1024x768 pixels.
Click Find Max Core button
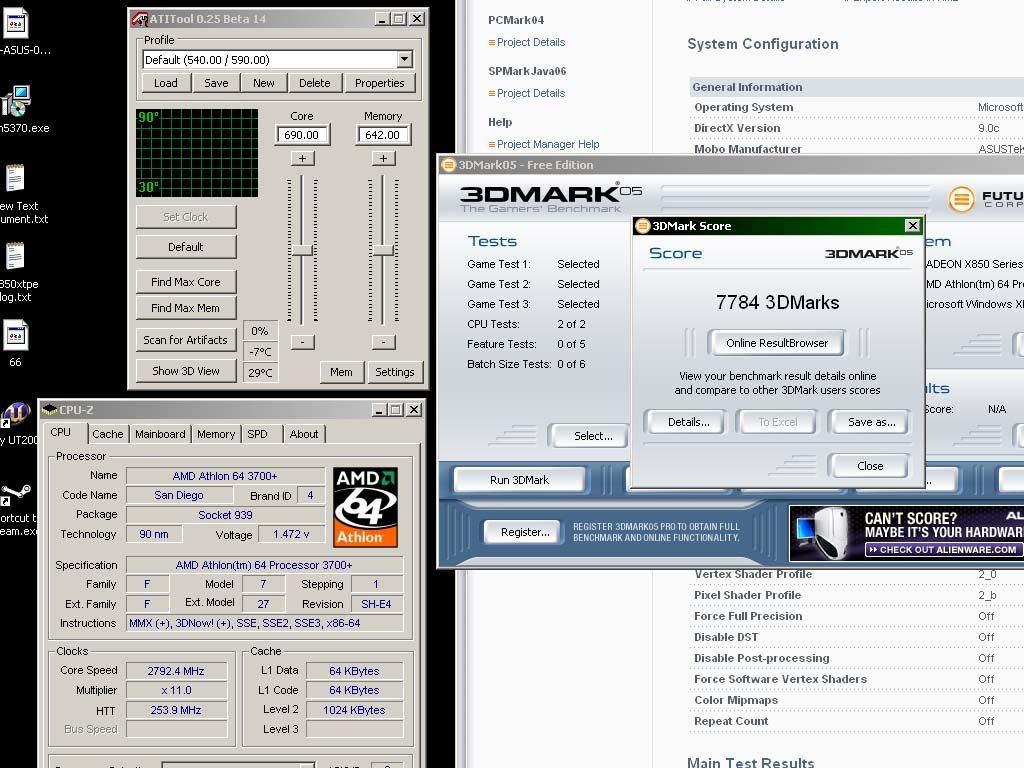pyautogui.click(x=186, y=282)
